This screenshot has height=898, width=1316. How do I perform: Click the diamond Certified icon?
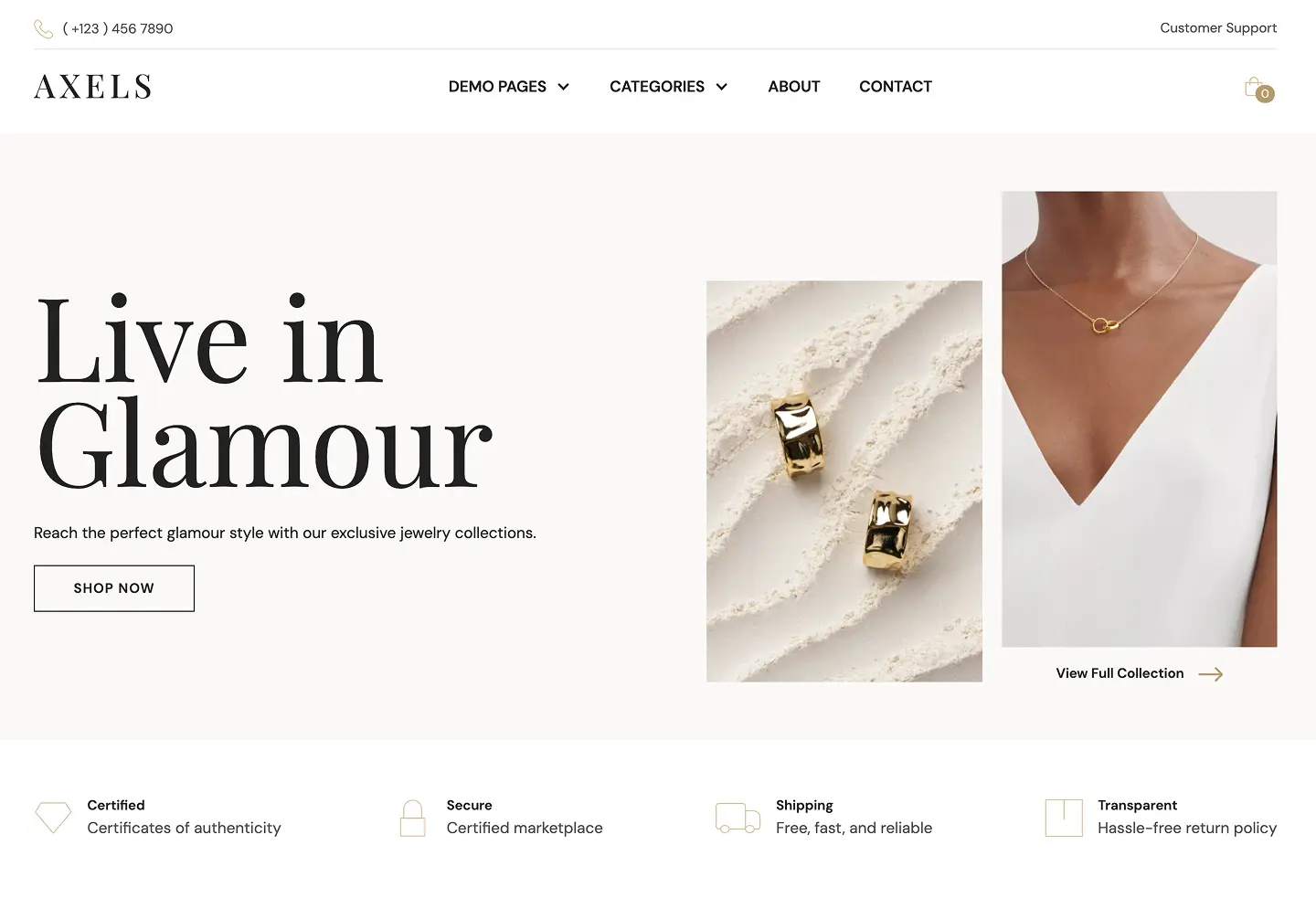[53, 818]
